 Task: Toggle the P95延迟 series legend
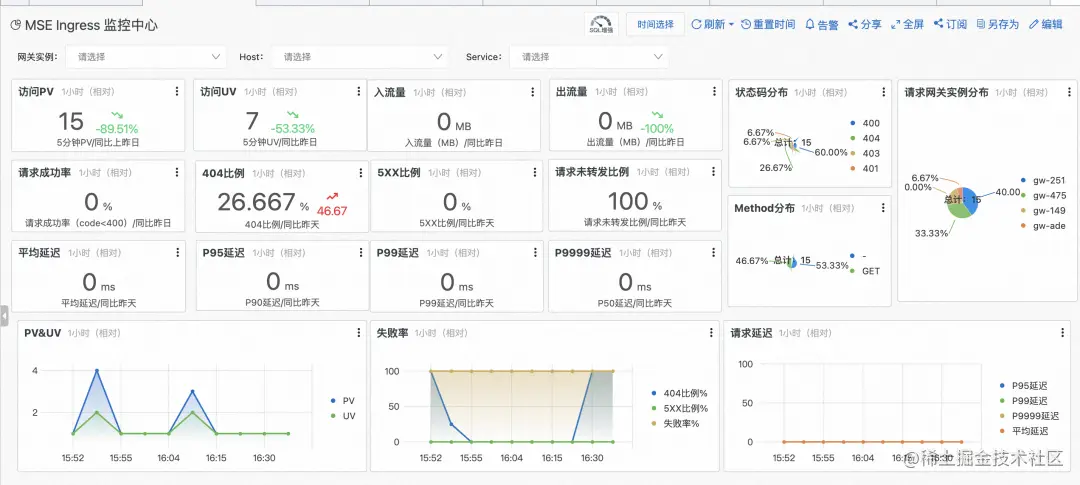(x=1023, y=386)
